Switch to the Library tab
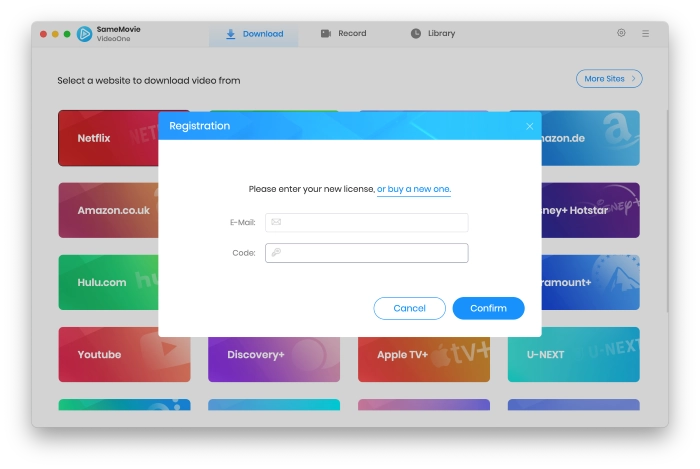Viewport: 700px width, 469px height. (x=433, y=33)
